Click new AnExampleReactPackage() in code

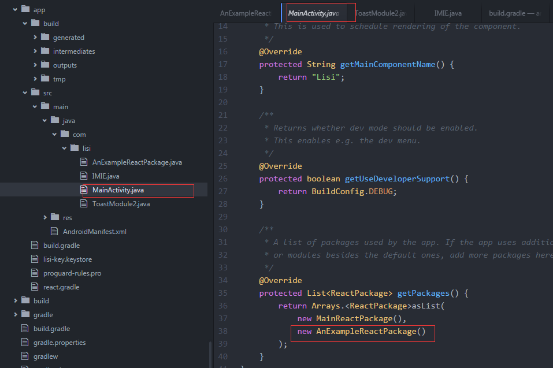click(361, 332)
